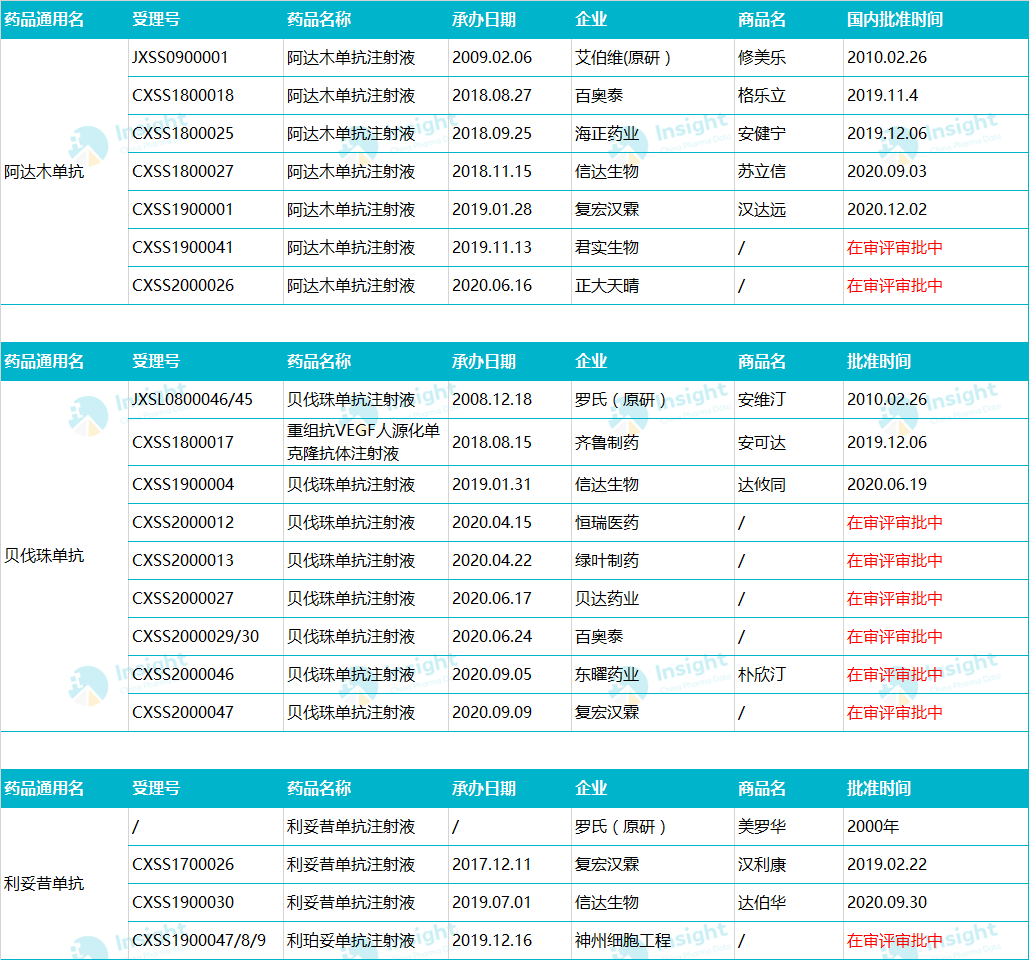
Task: Click the 国内批准时间 column header
Action: point(895,20)
